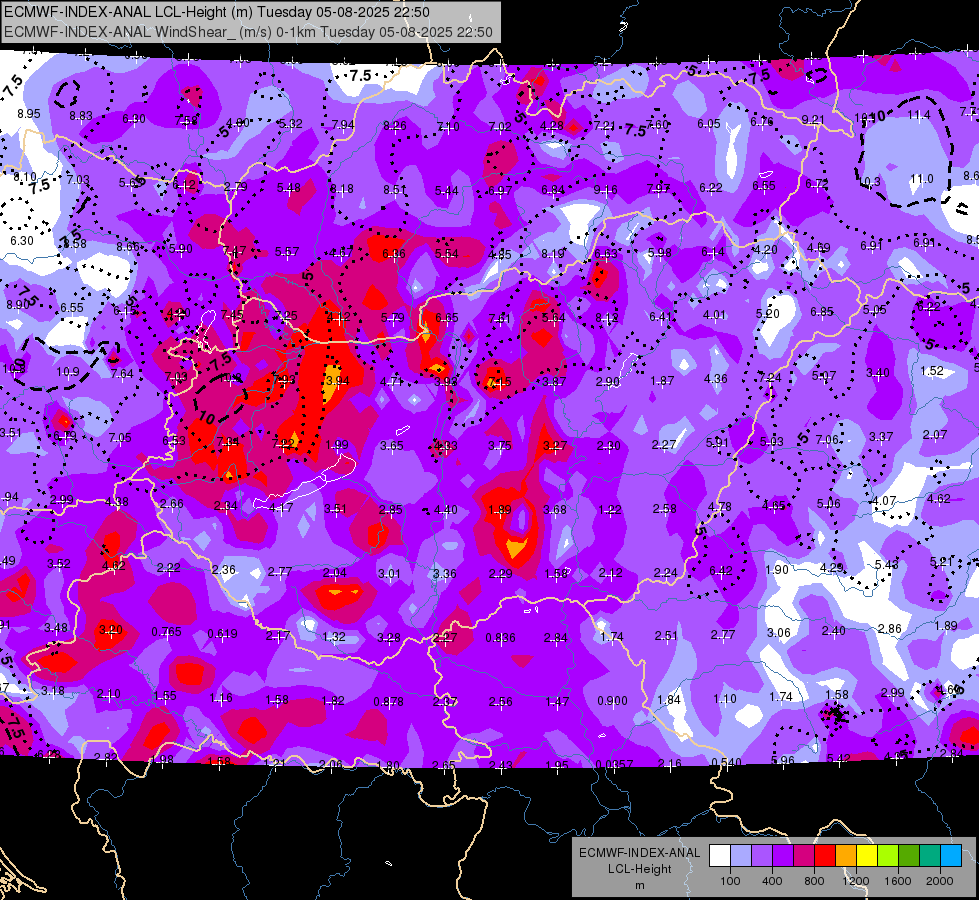Click the grid value '5.96'
Screen dimensions: 979x900
coord(783,760)
